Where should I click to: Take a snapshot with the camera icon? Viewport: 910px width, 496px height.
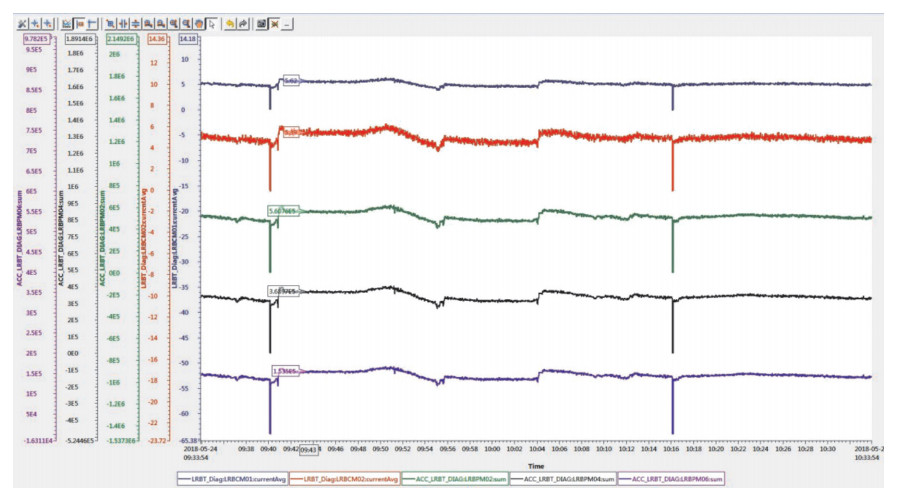point(261,22)
